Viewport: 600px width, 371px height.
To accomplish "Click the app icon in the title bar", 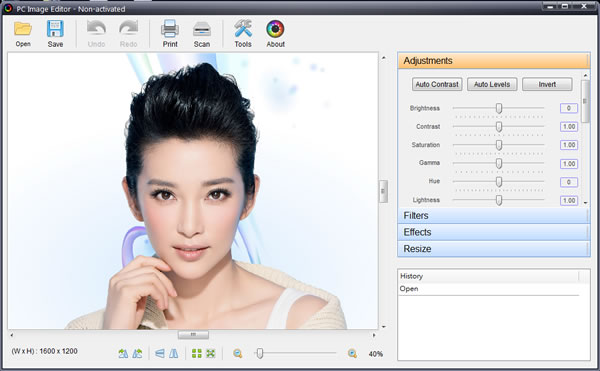I will click(8, 8).
